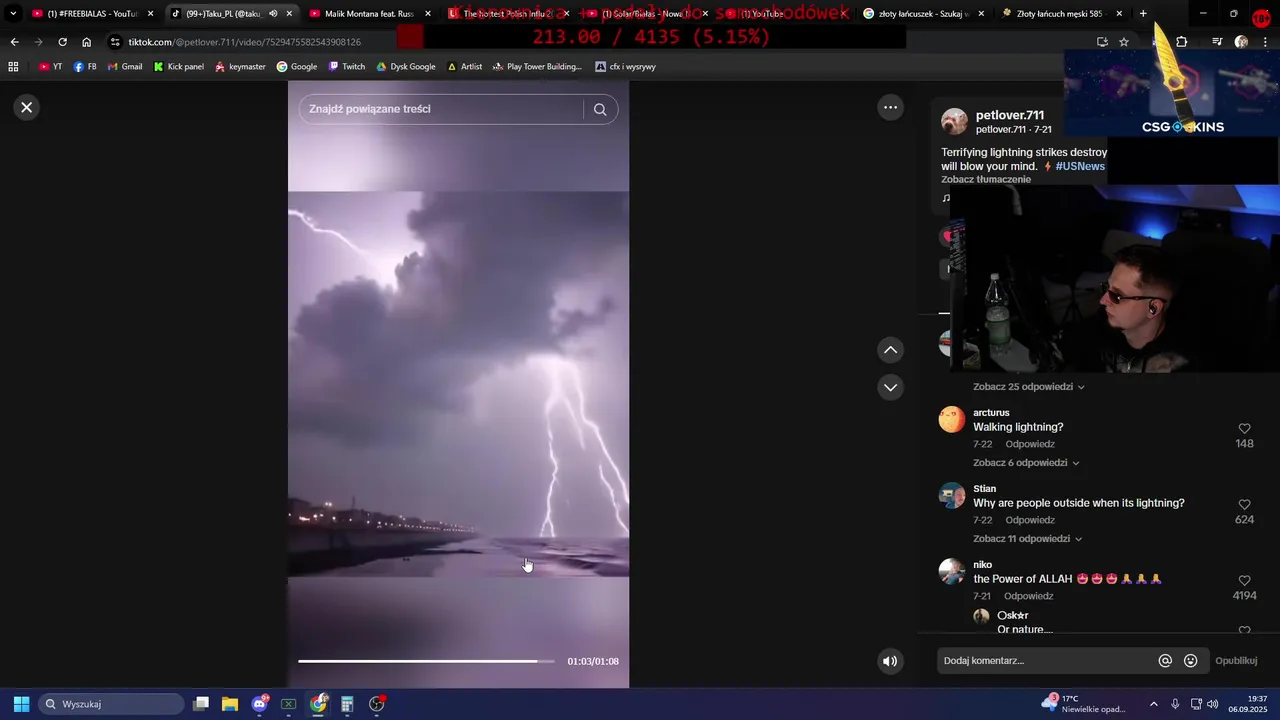Mute the video with the speaker button

pos(890,661)
